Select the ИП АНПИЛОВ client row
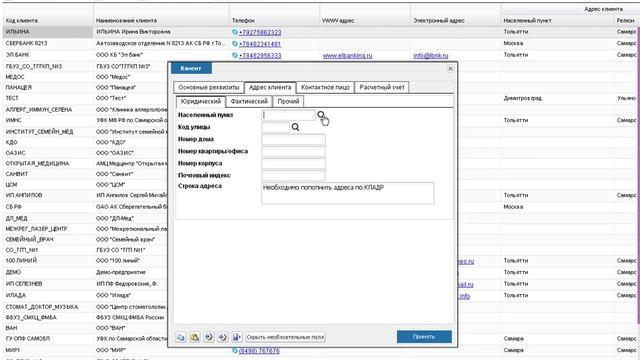This screenshot has width=640, height=360. 24,195
